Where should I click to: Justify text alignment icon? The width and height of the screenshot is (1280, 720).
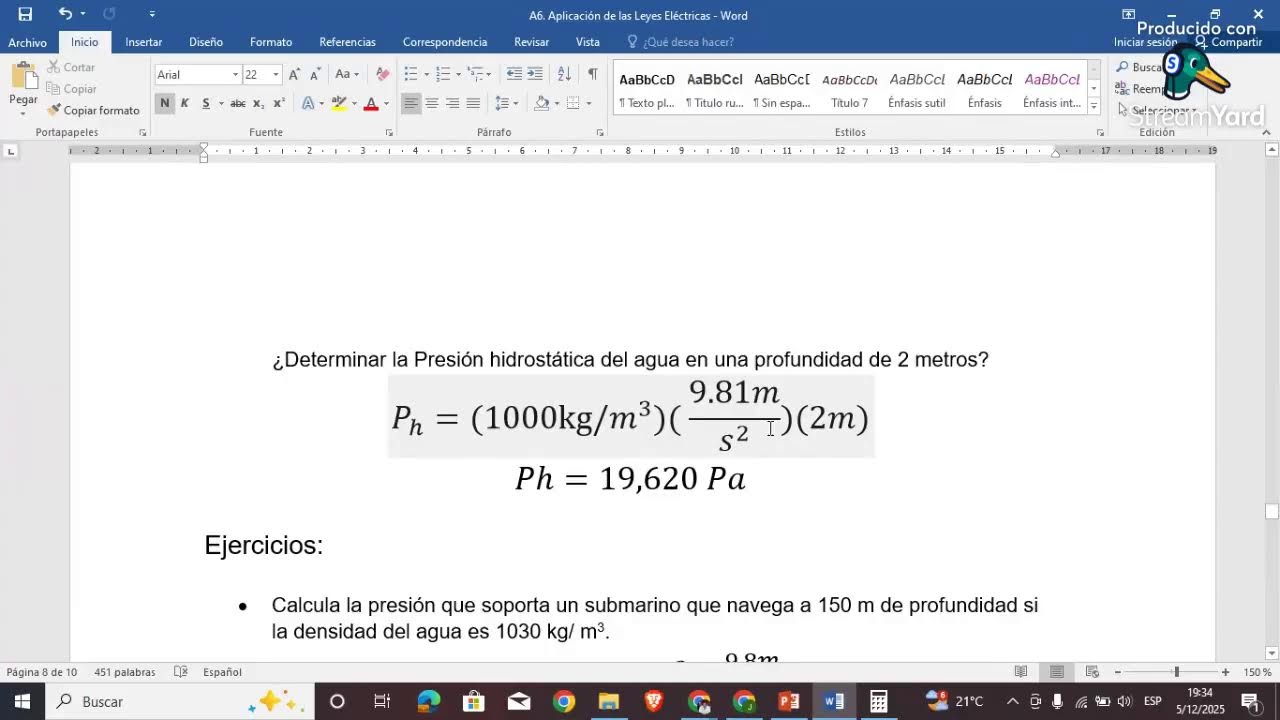[473, 103]
